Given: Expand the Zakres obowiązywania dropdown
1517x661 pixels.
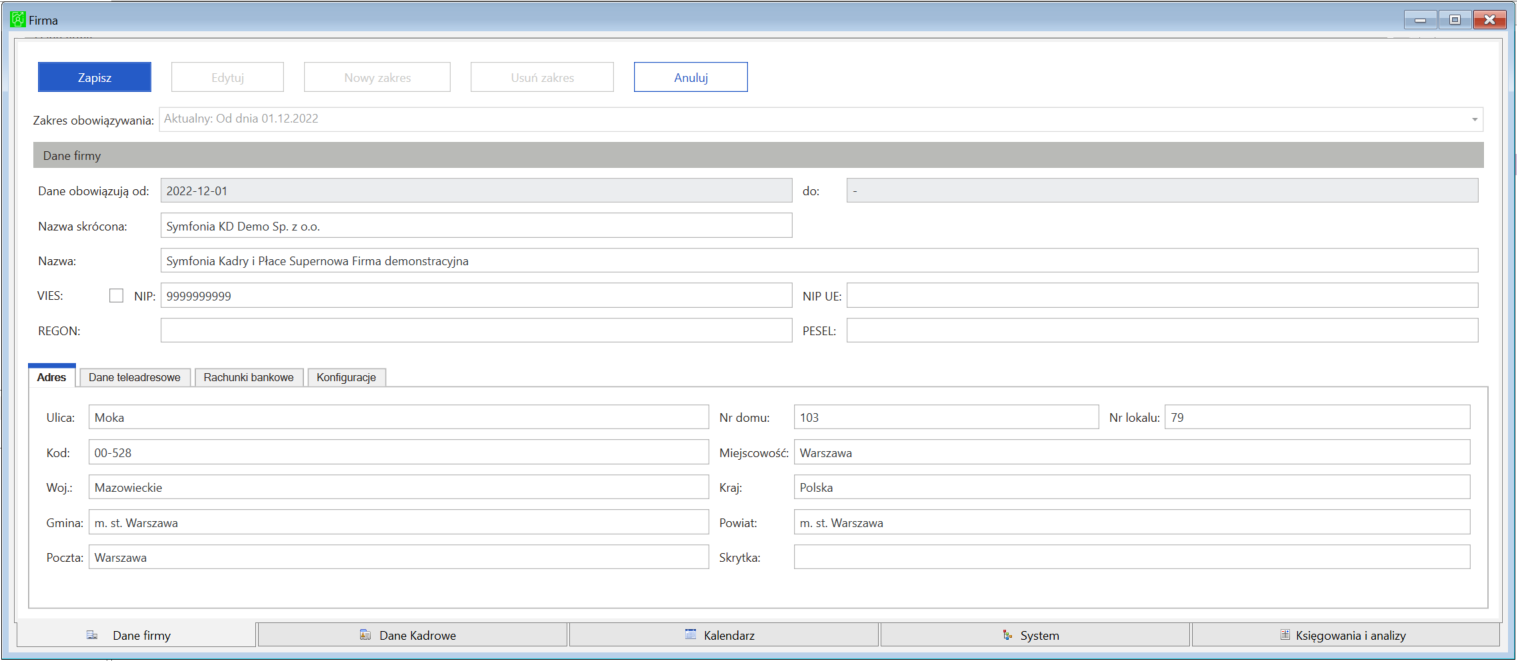Looking at the screenshot, I should [x=1473, y=119].
